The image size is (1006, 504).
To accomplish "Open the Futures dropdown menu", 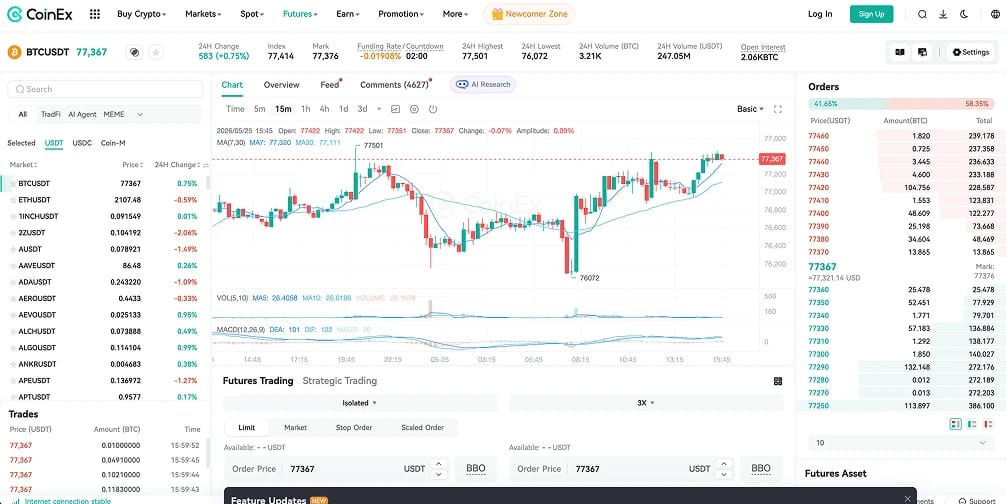I will pyautogui.click(x=300, y=14).
